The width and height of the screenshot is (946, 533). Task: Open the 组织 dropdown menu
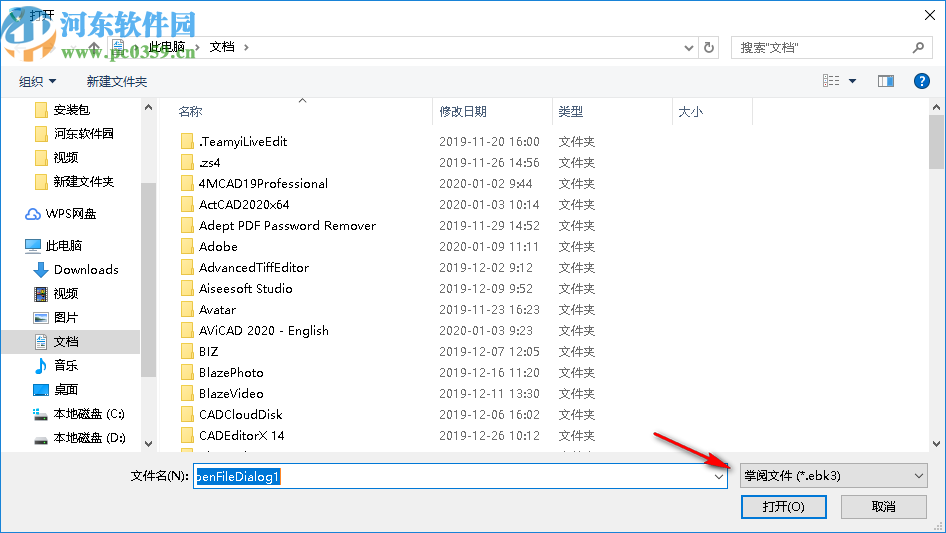[37, 81]
